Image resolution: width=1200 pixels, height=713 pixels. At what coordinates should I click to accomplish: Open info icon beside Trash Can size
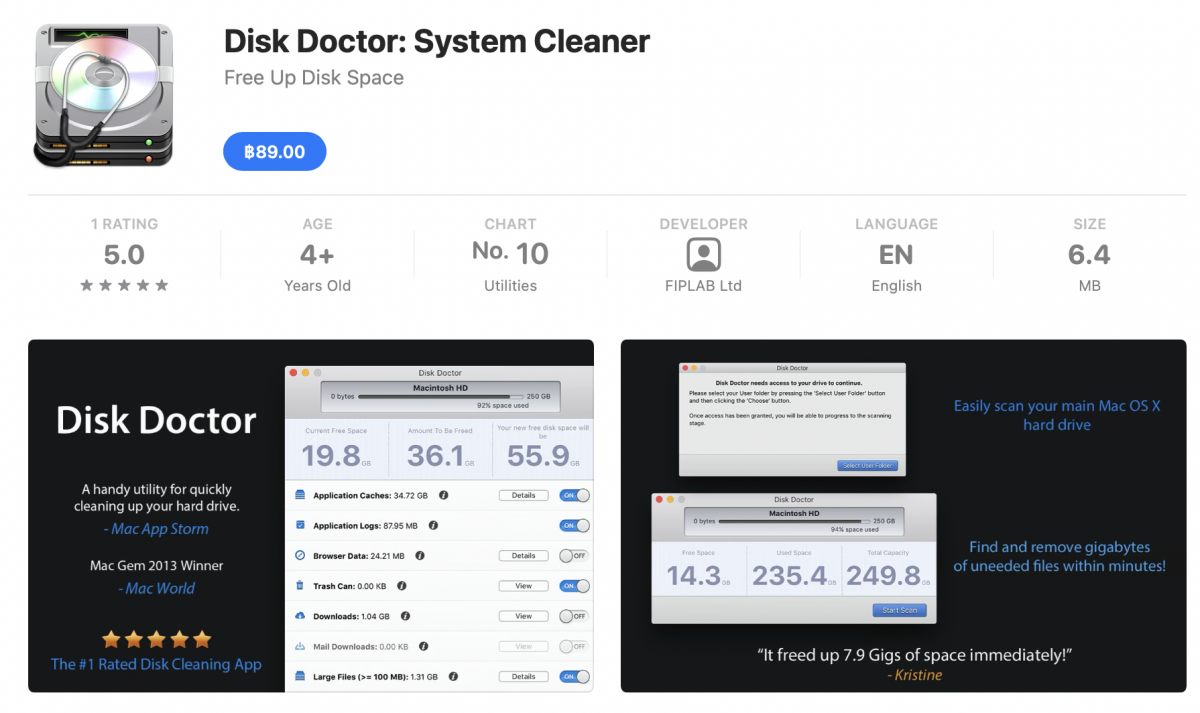pos(401,586)
